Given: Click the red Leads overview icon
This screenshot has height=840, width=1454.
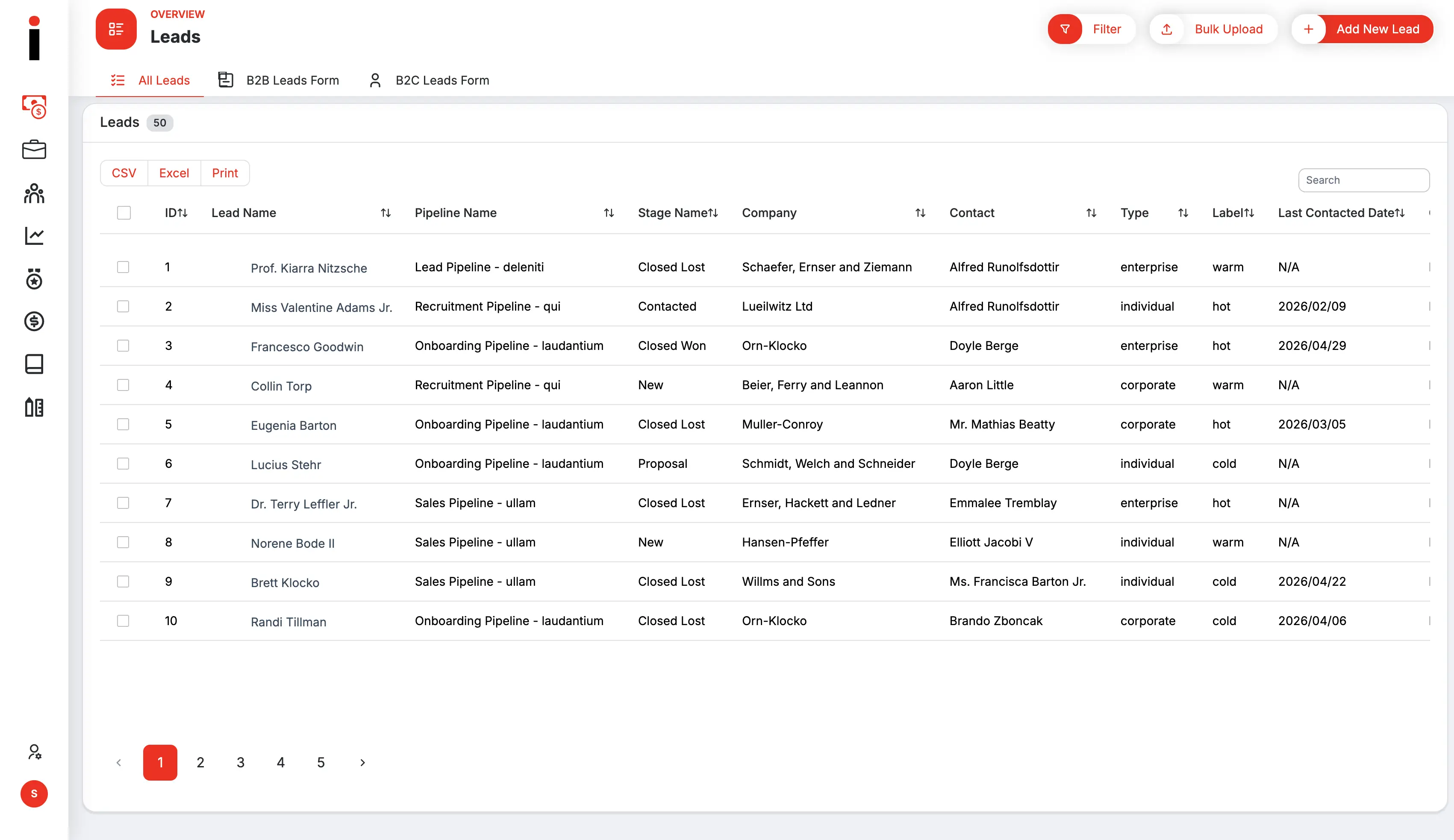Looking at the screenshot, I should coord(116,29).
